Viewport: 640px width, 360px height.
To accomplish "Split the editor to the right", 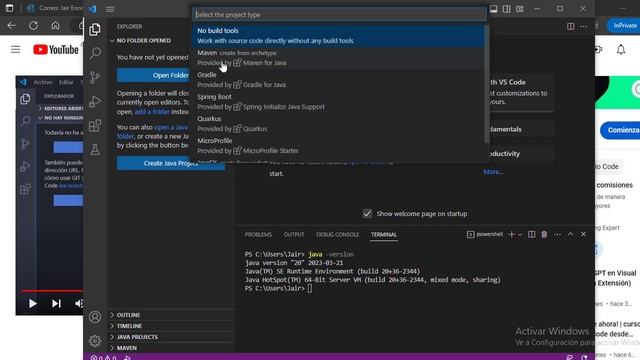I will pos(571,26).
